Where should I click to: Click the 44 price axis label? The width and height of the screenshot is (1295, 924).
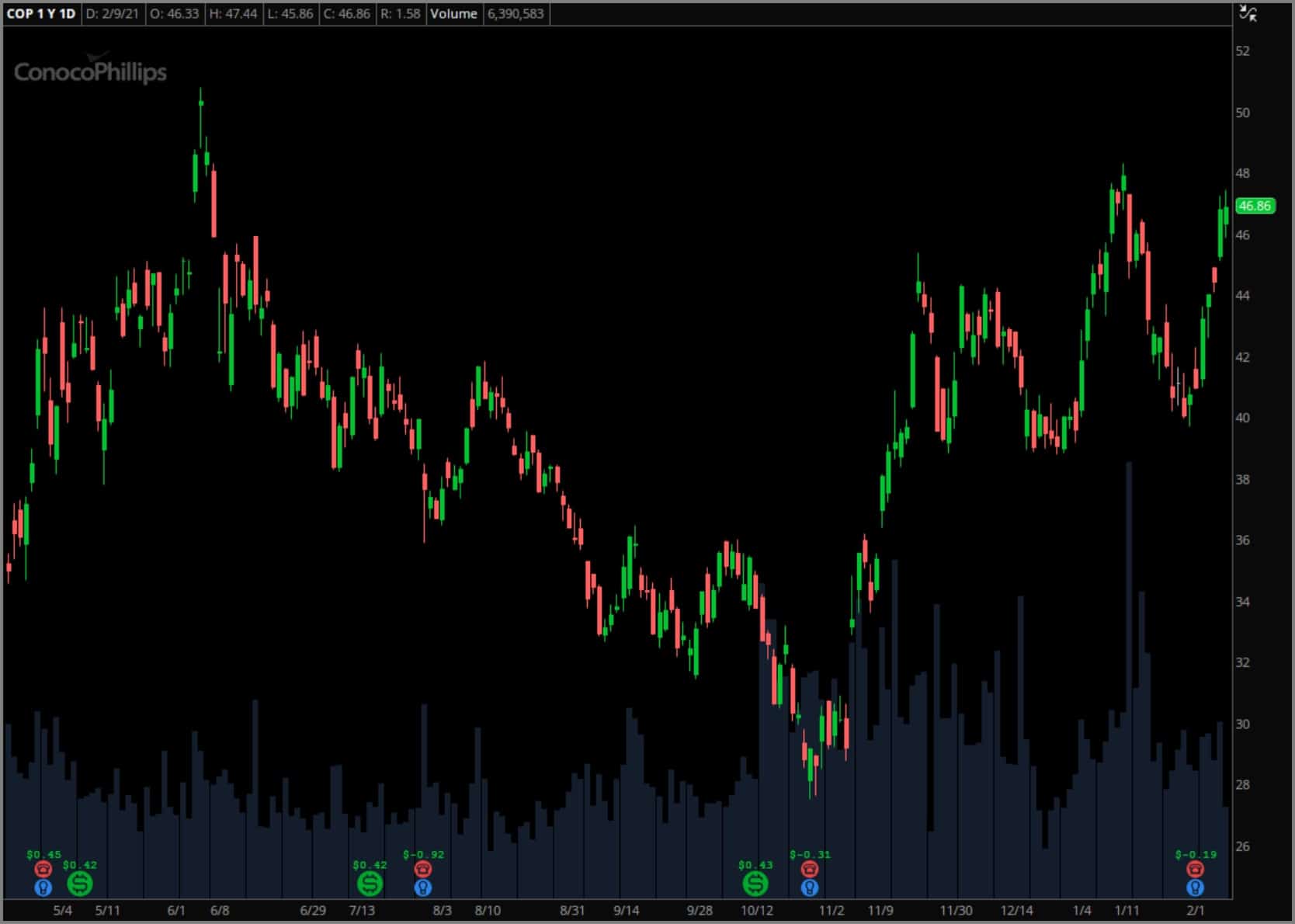click(x=1243, y=296)
